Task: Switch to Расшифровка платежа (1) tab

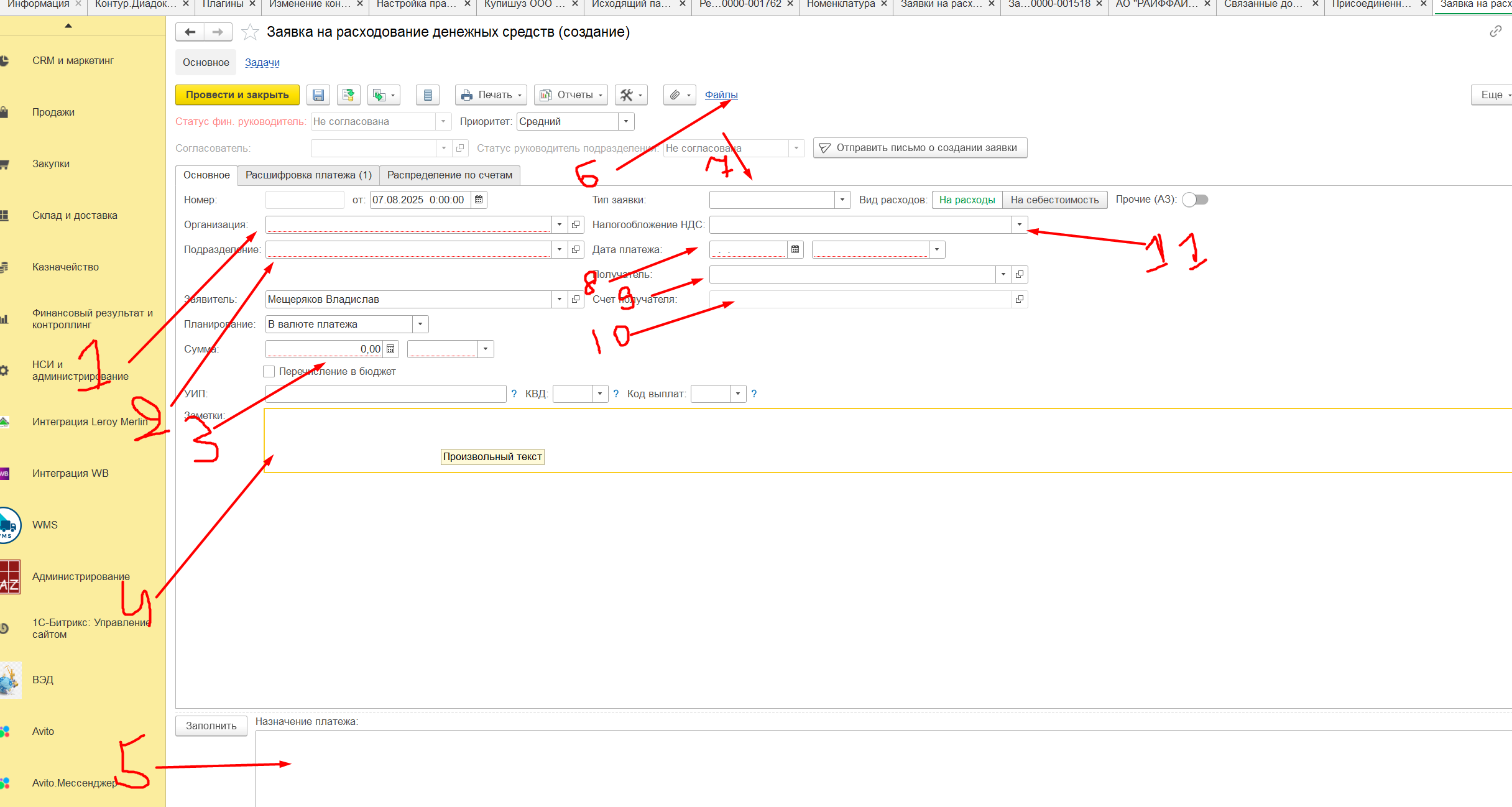Action: click(x=308, y=175)
